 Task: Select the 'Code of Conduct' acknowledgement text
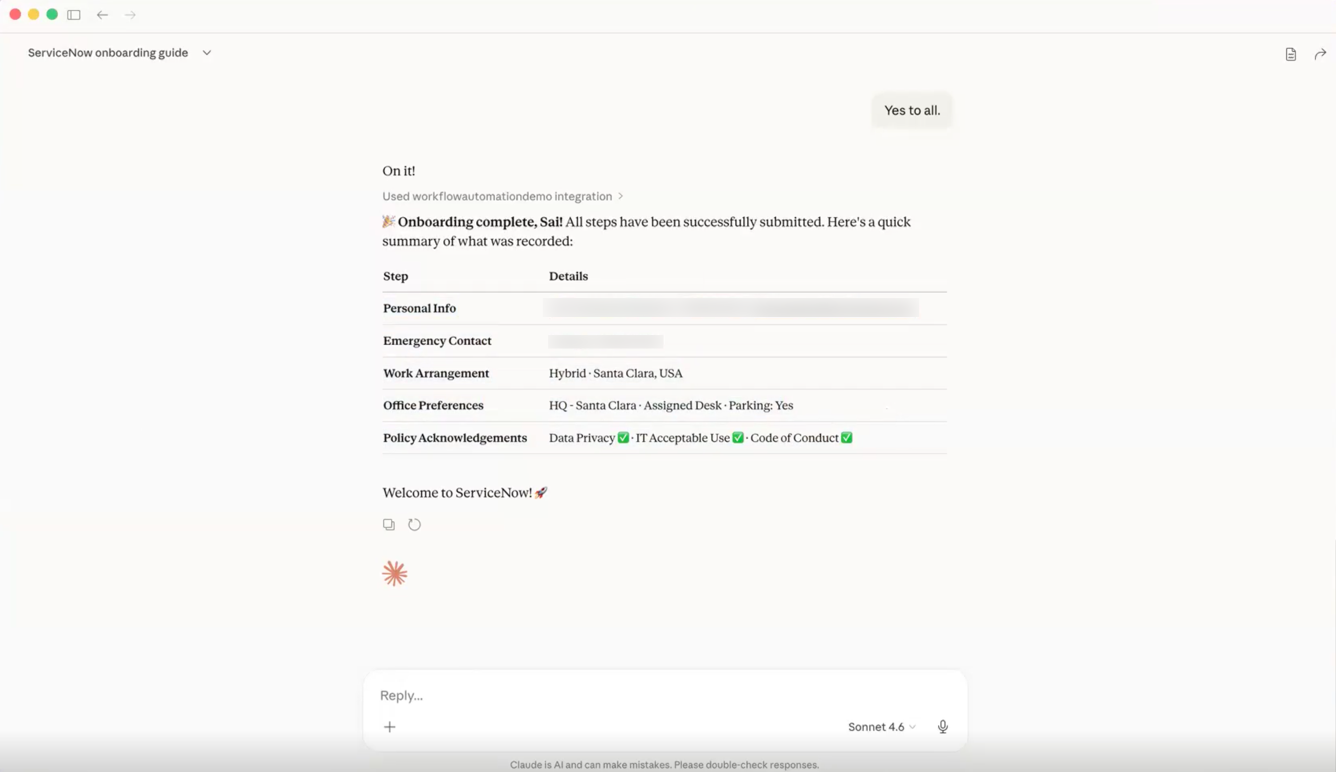pyautogui.click(x=794, y=438)
